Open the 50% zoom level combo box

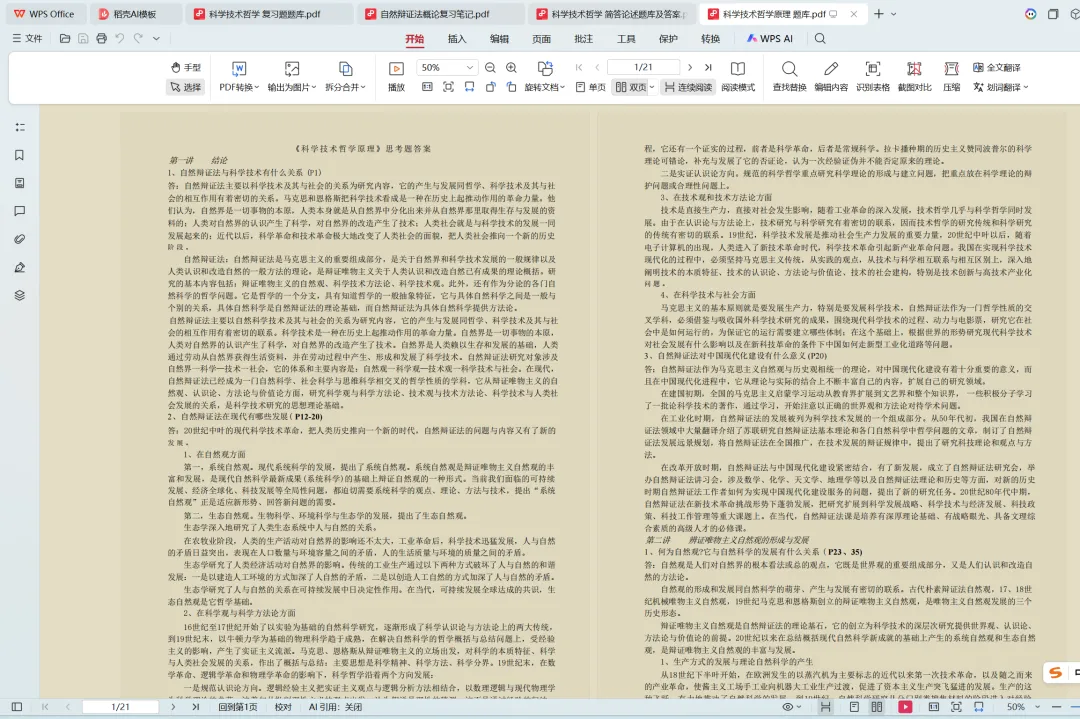click(446, 67)
